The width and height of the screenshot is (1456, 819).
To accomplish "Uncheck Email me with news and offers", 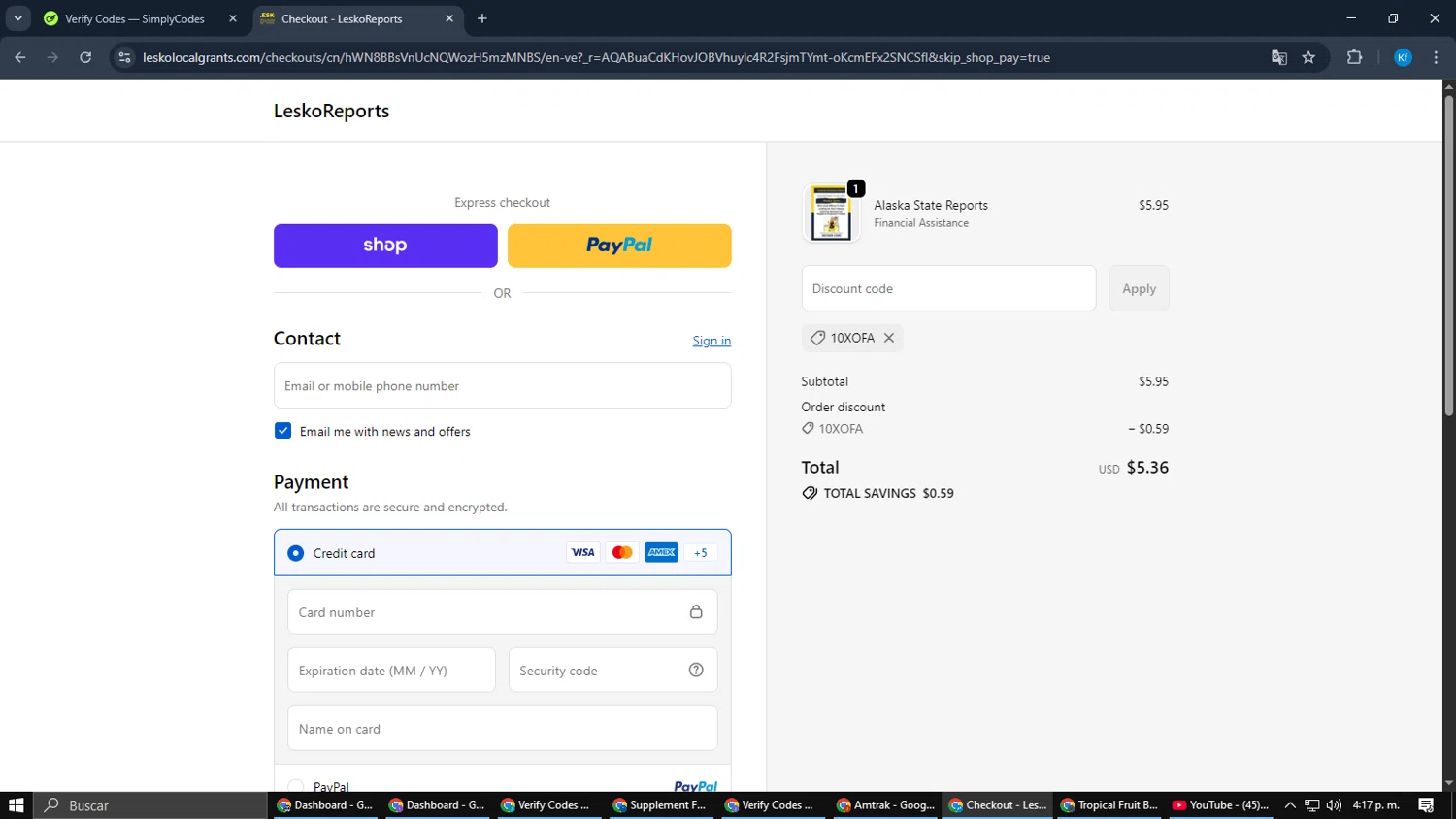I will point(282,431).
